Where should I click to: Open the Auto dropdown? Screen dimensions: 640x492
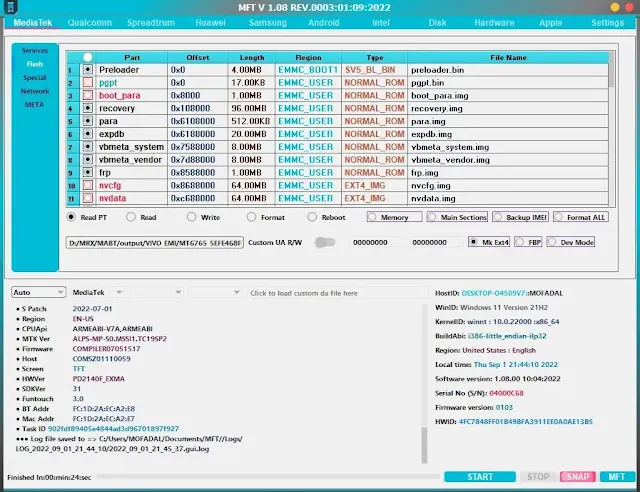click(x=38, y=292)
